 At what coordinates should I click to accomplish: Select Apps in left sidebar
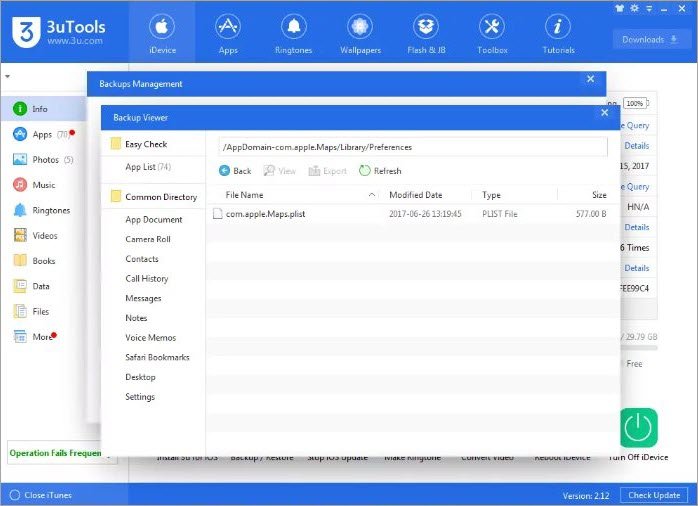pyautogui.click(x=44, y=134)
